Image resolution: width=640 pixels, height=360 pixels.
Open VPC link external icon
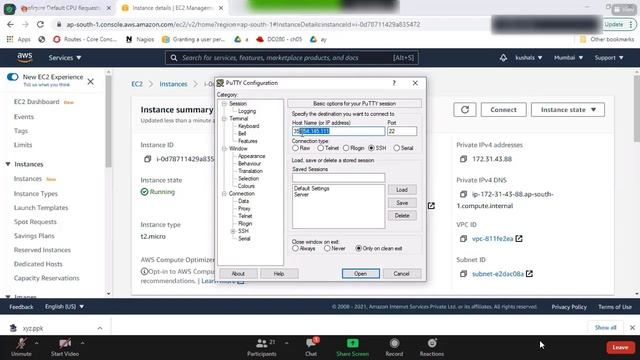pyautogui.click(x=519, y=238)
